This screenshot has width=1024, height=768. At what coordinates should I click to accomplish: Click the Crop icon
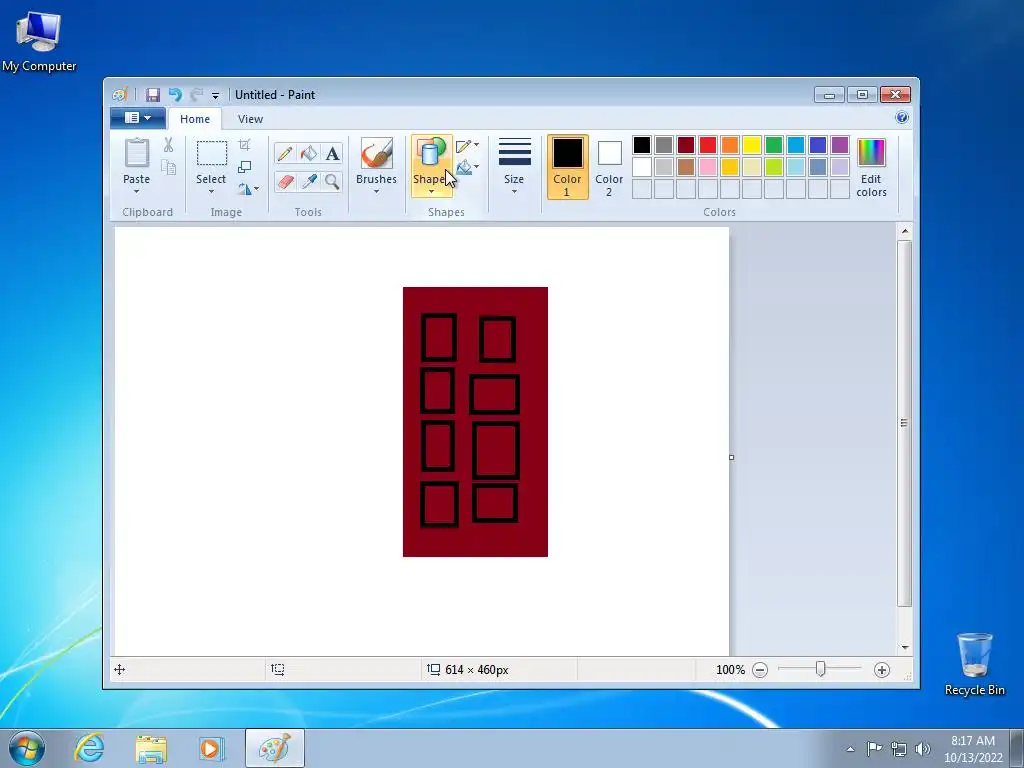(x=244, y=144)
